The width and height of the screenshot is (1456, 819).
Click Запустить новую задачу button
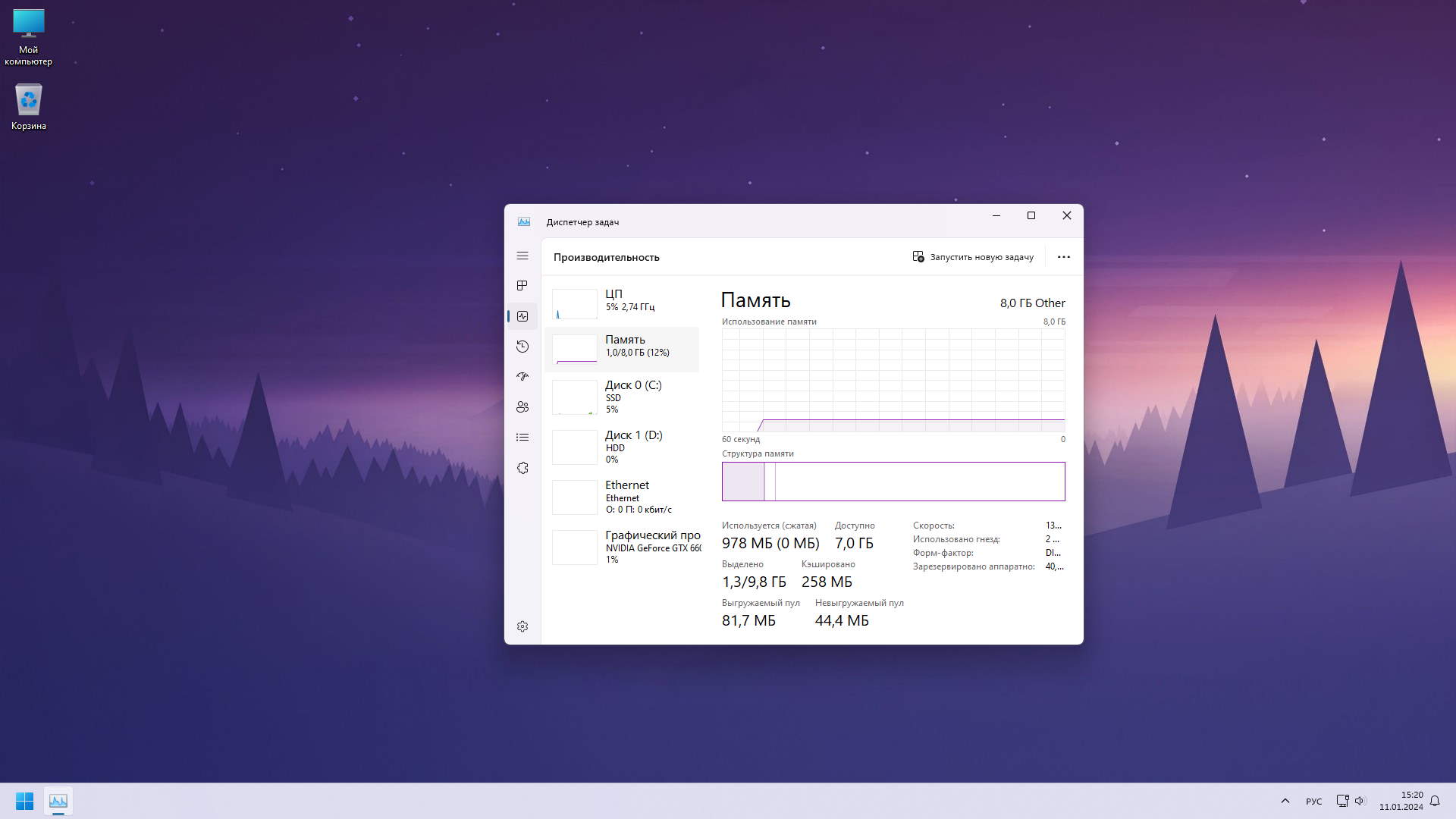coord(973,257)
